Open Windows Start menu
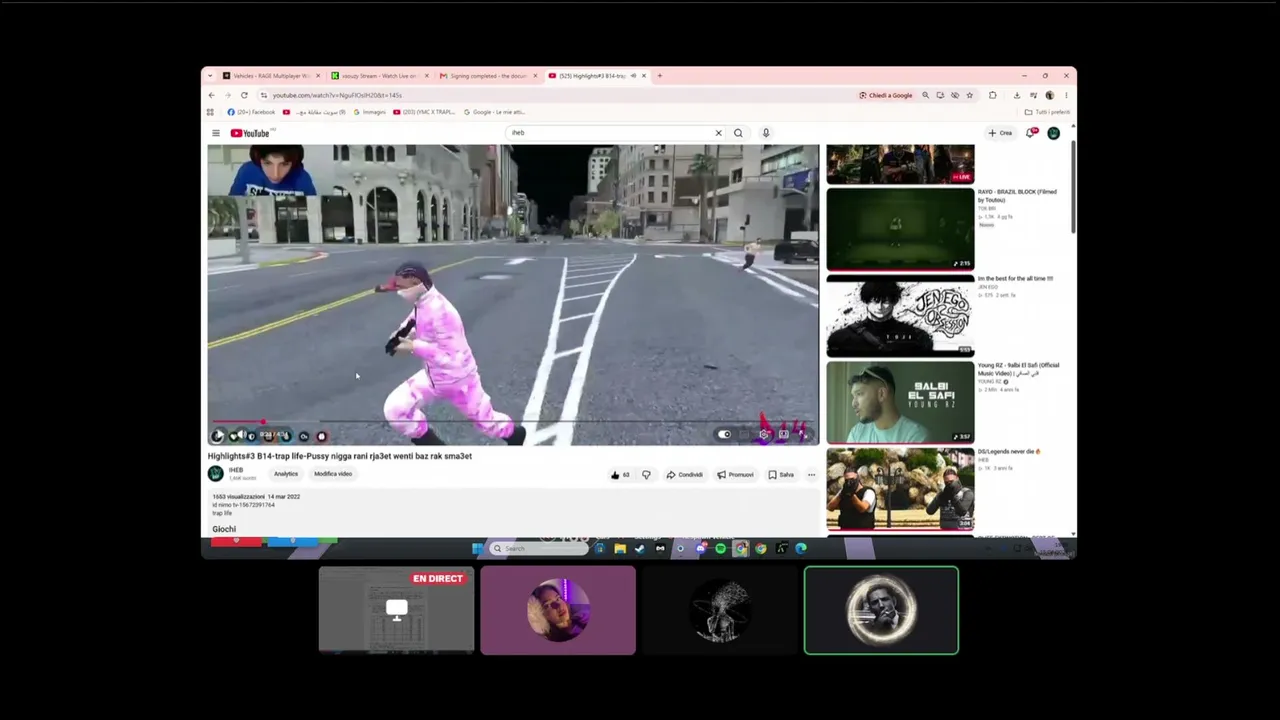 coord(478,548)
